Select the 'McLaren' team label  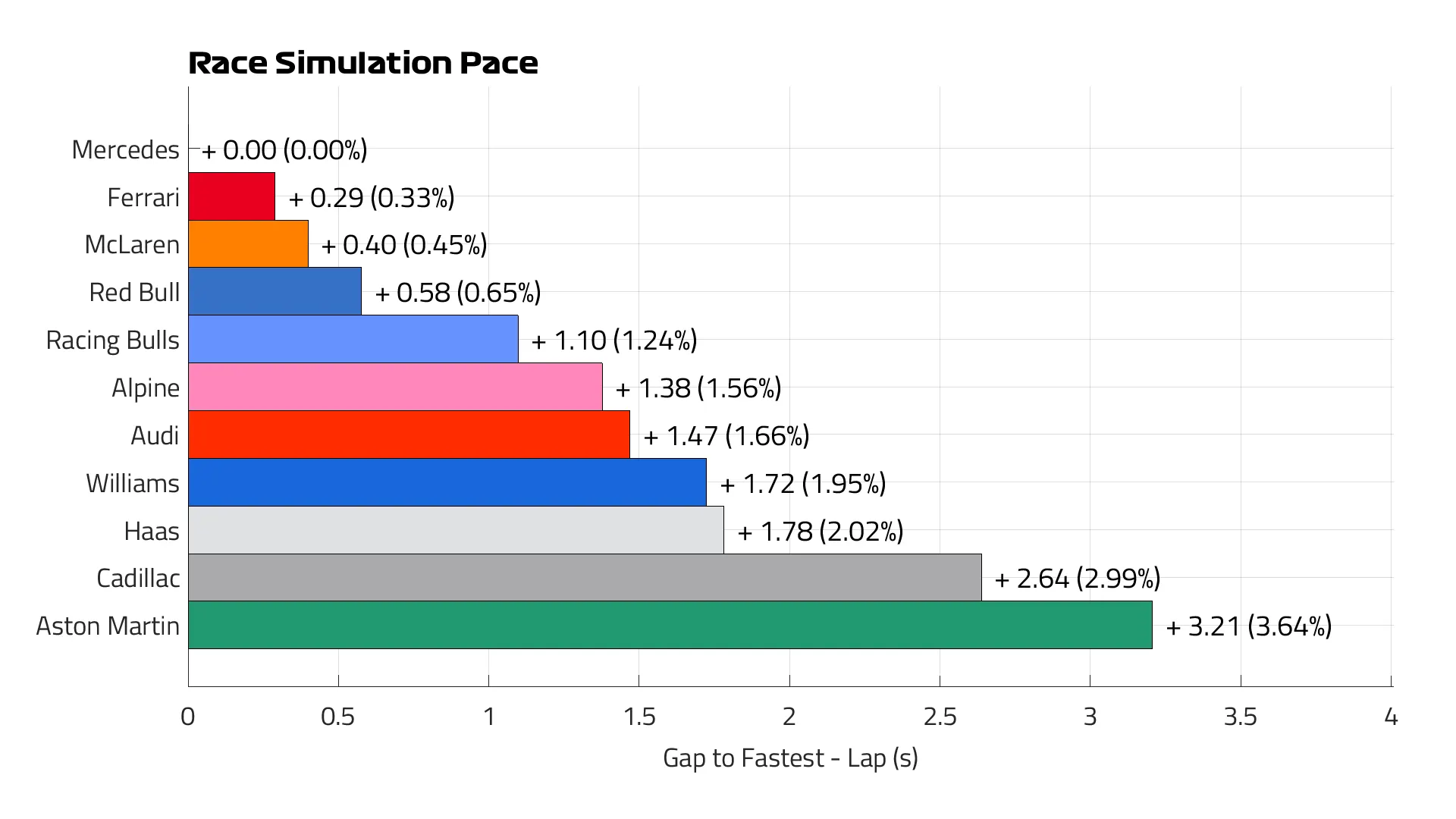pyautogui.click(x=133, y=245)
